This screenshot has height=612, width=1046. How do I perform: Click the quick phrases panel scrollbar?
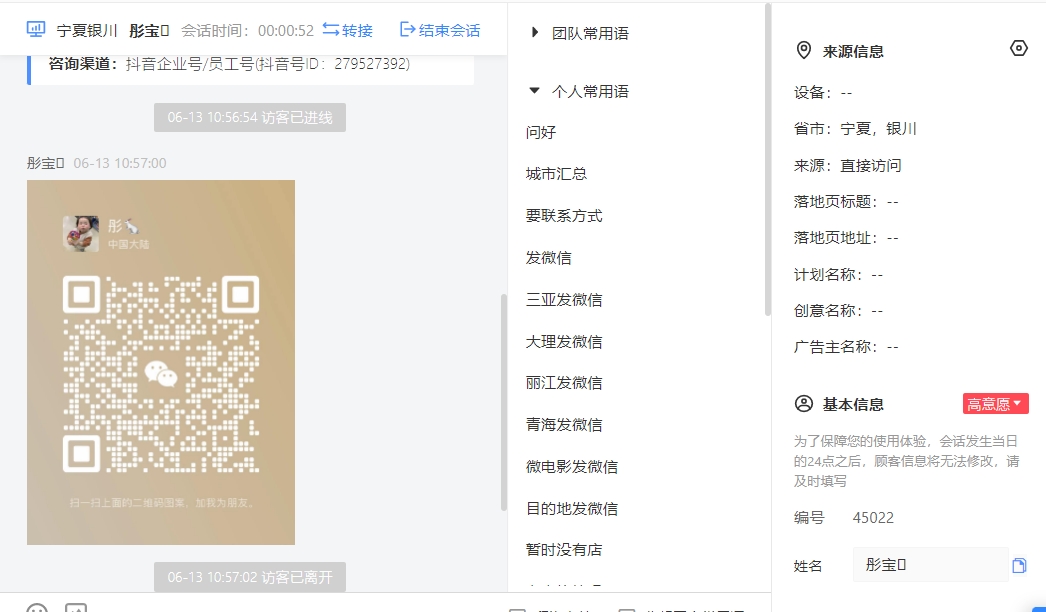tap(767, 160)
